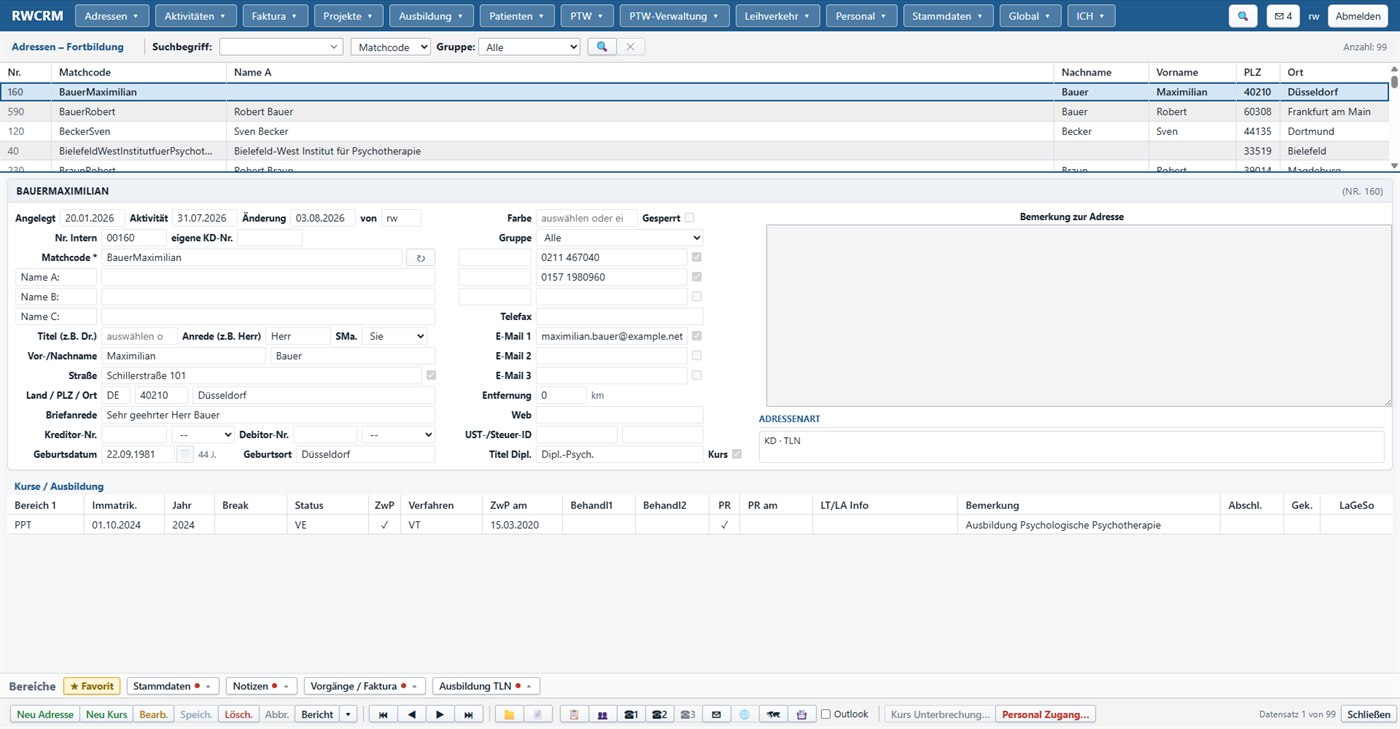This screenshot has width=1400, height=729.
Task: Click the Schließen button
Action: click(1368, 715)
